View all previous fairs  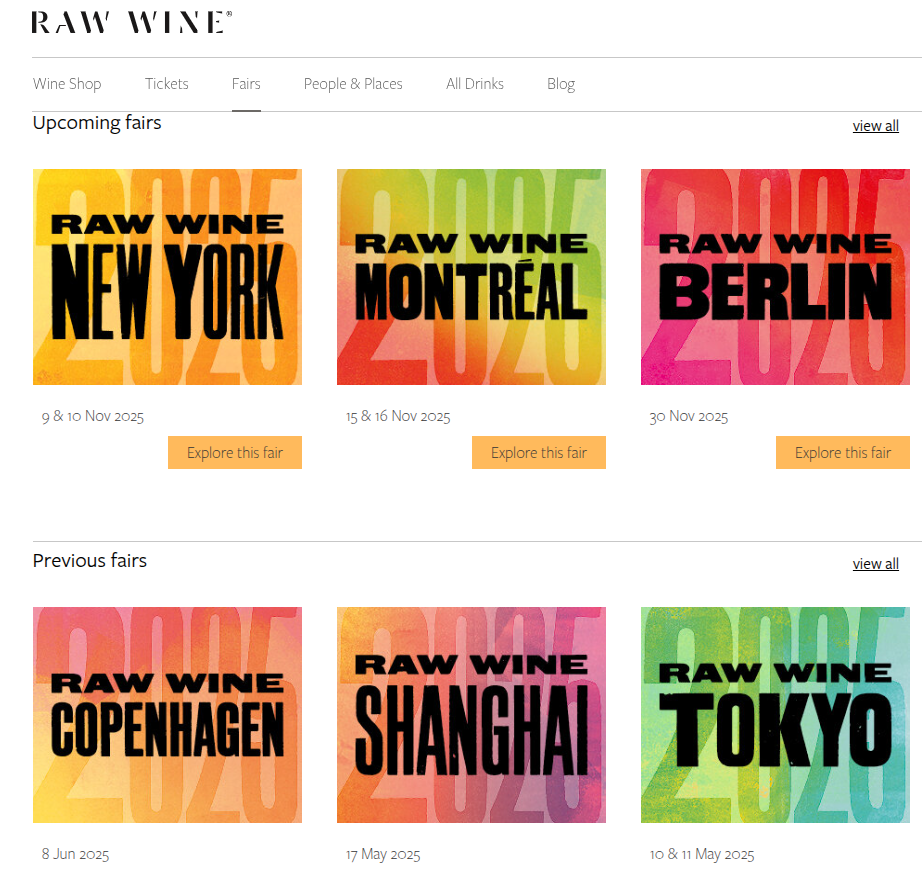pos(875,564)
